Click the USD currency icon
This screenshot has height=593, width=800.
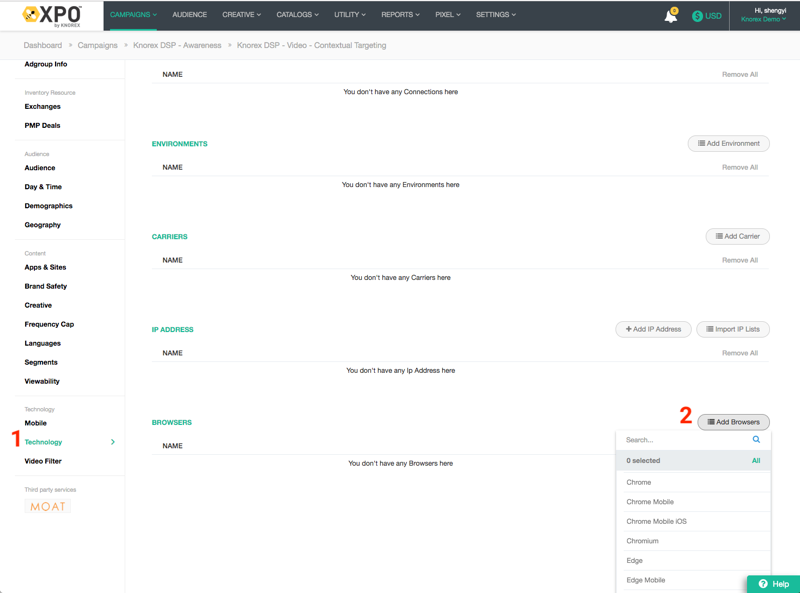point(697,16)
